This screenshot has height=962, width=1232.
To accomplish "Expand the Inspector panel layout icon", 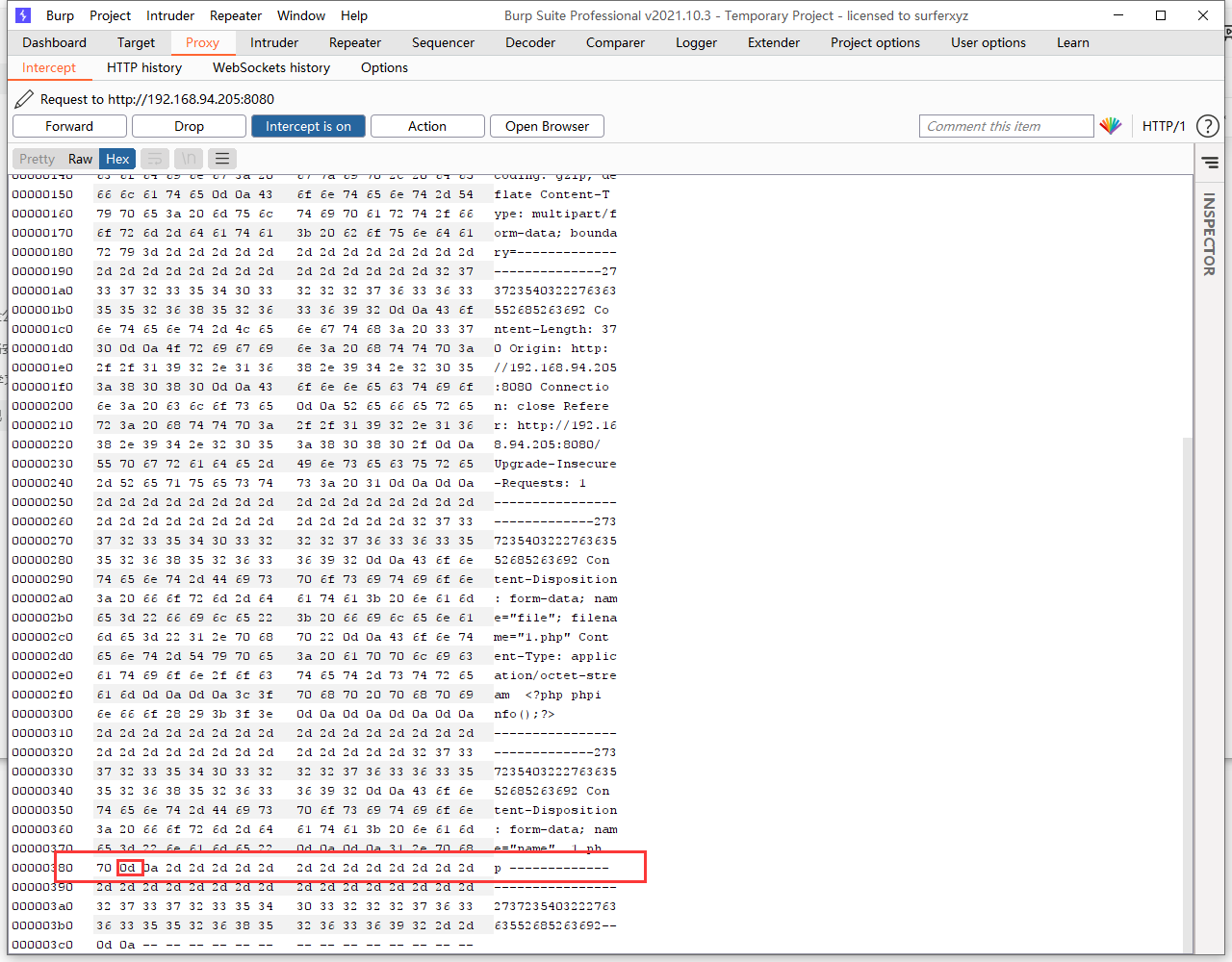I will pyautogui.click(x=1210, y=163).
